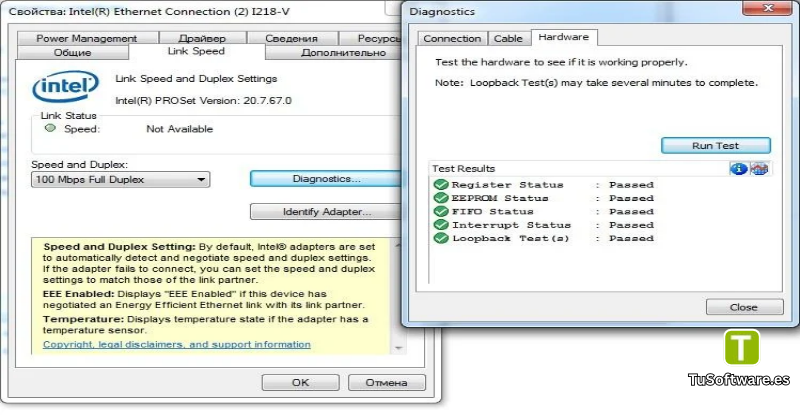
Task: Select the 'EEPROM Status : Passed' result row
Action: click(544, 198)
